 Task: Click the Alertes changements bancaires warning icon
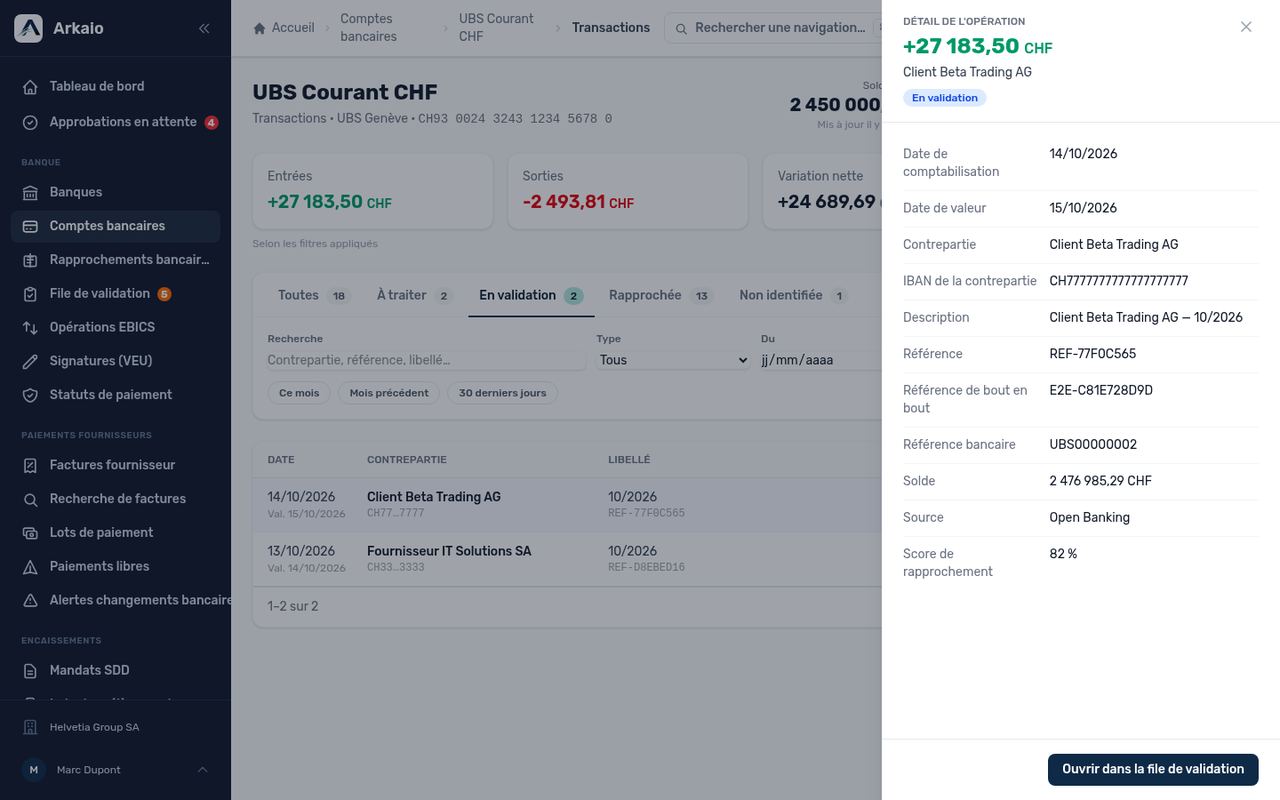(x=30, y=600)
